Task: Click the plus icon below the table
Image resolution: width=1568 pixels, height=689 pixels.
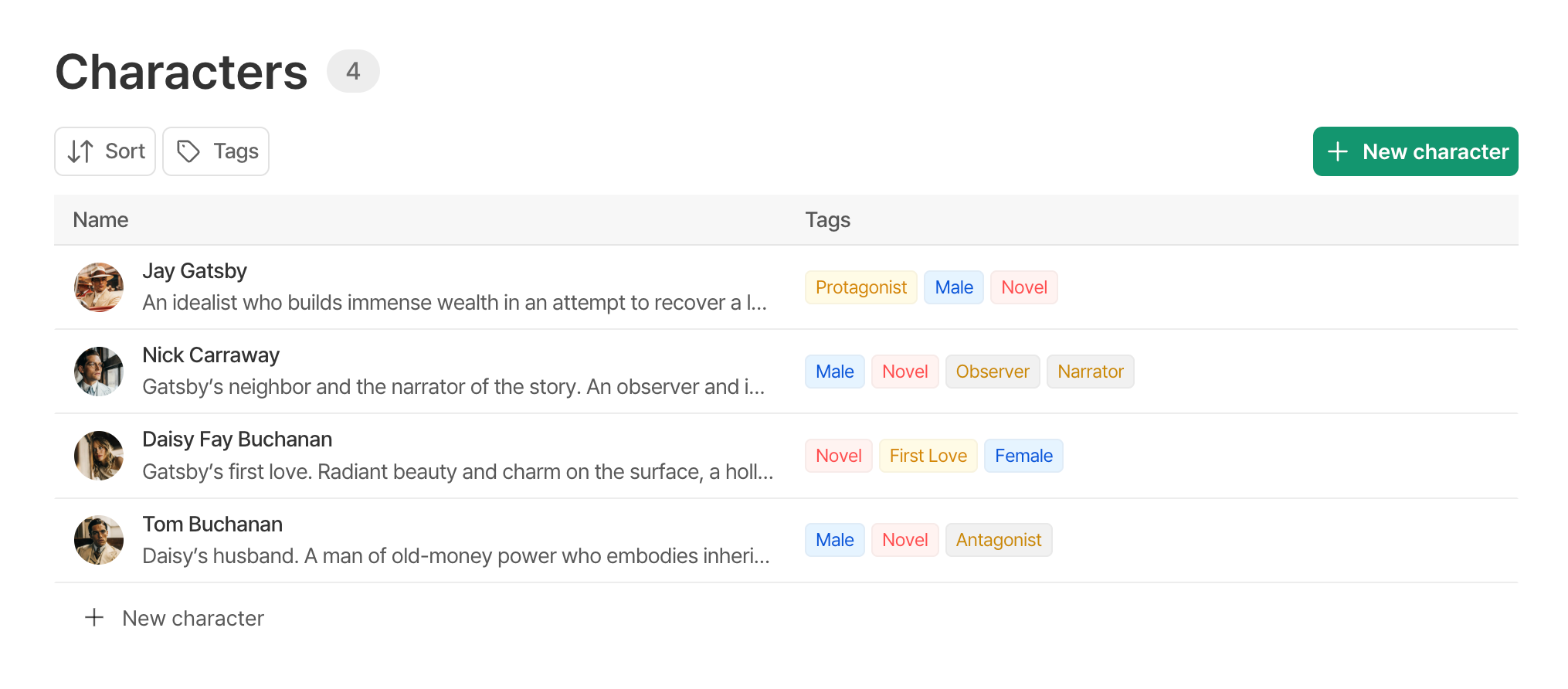Action: point(94,618)
